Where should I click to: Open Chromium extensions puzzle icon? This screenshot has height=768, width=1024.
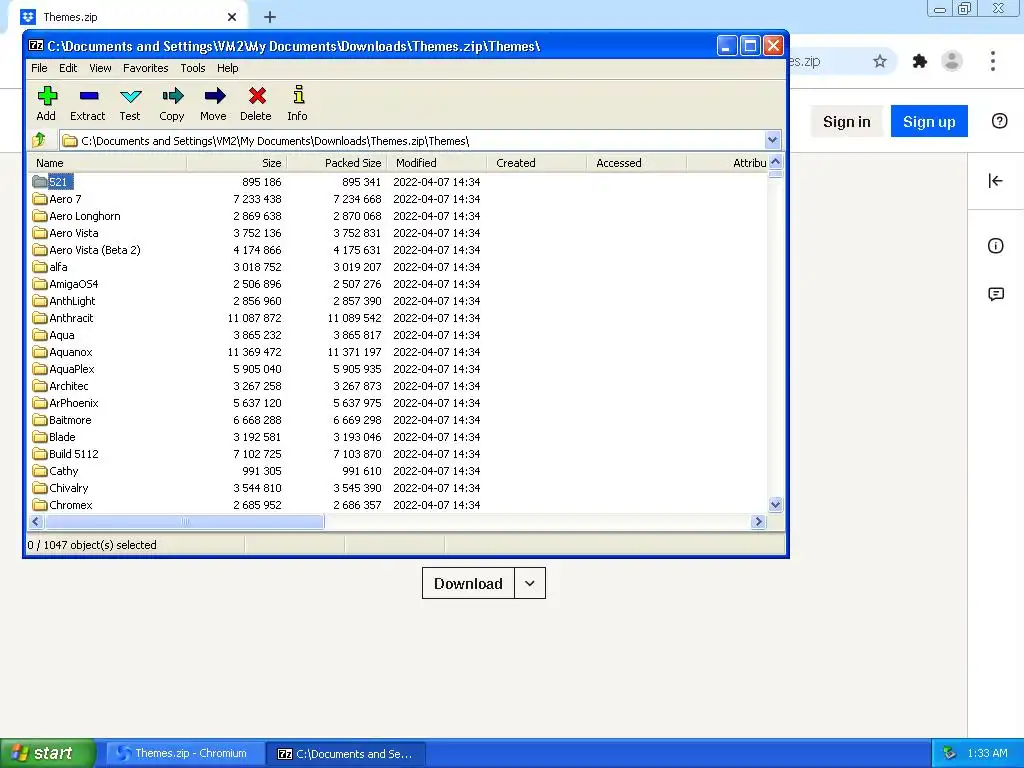[x=920, y=61]
